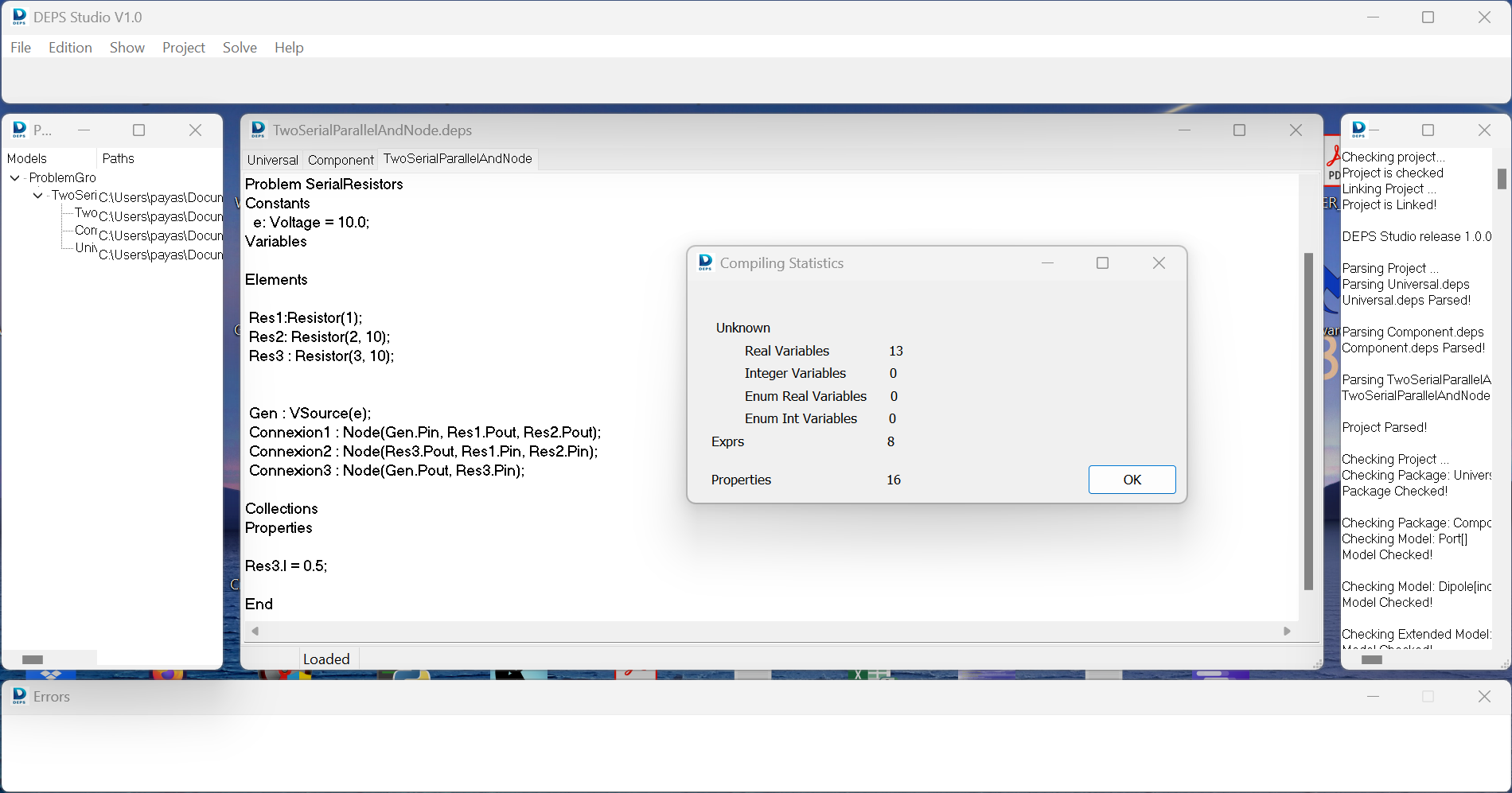The width and height of the screenshot is (1512, 793).
Task: Switch to the Universal tab
Action: (272, 160)
